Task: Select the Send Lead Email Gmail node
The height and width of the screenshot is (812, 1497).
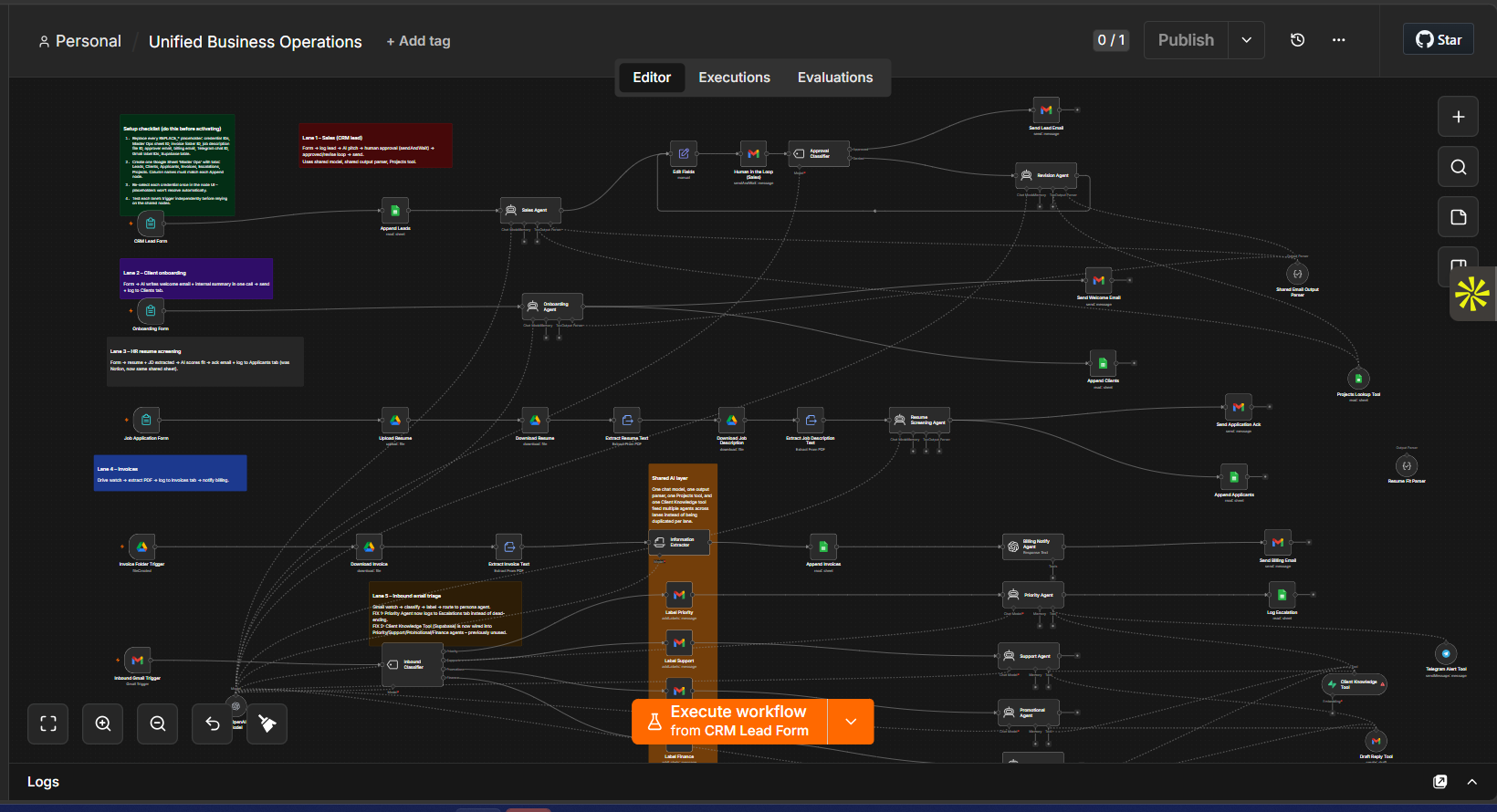Action: coord(1046,109)
